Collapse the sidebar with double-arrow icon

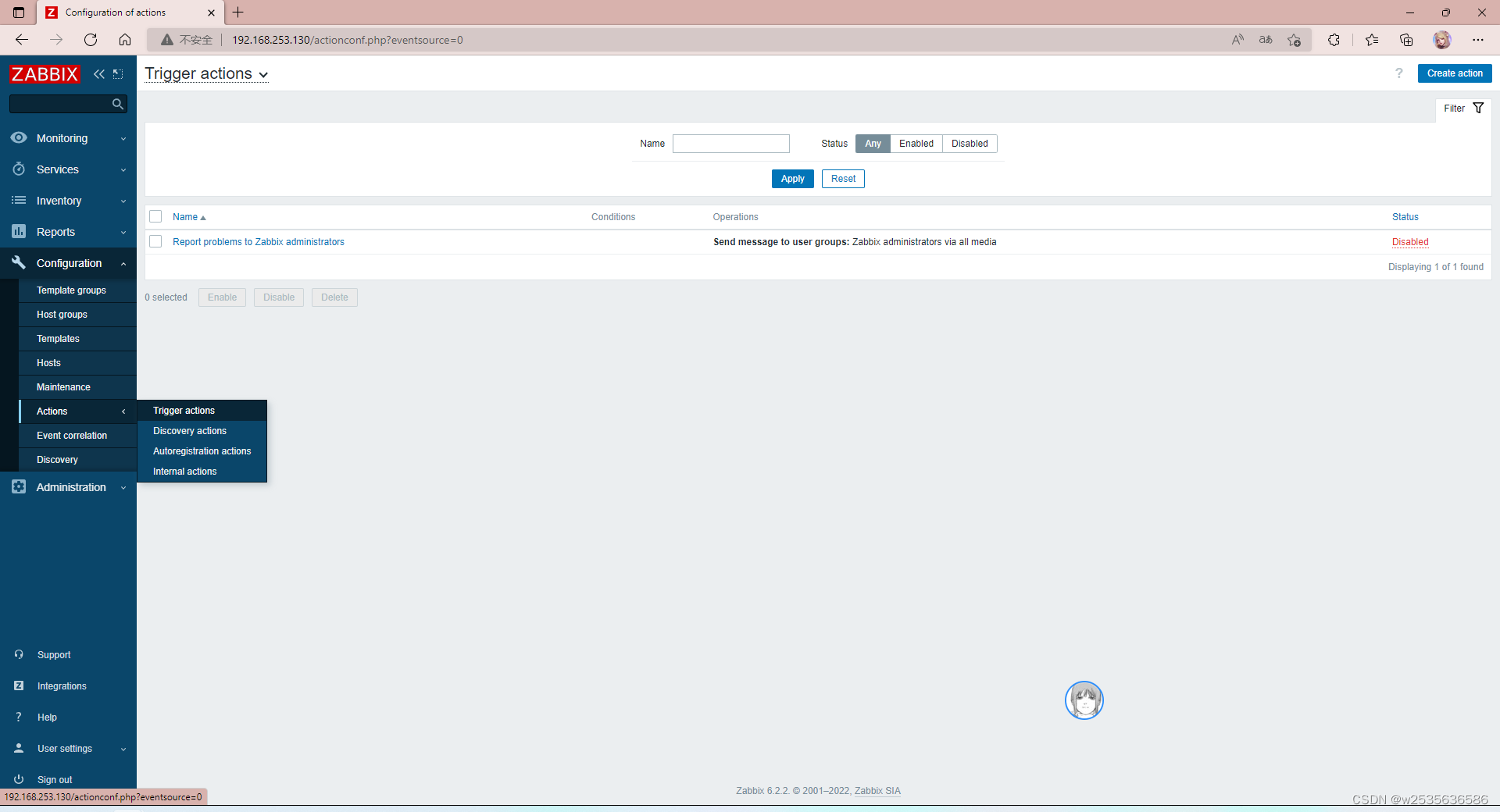pyautogui.click(x=99, y=74)
